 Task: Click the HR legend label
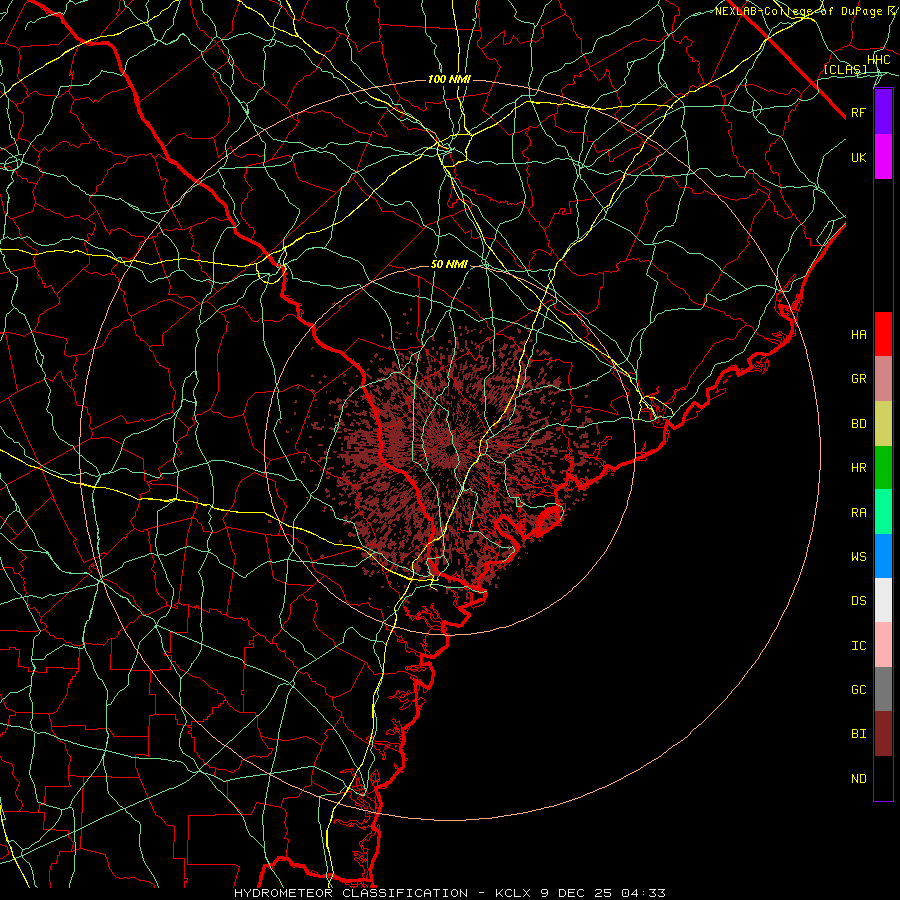(x=859, y=468)
